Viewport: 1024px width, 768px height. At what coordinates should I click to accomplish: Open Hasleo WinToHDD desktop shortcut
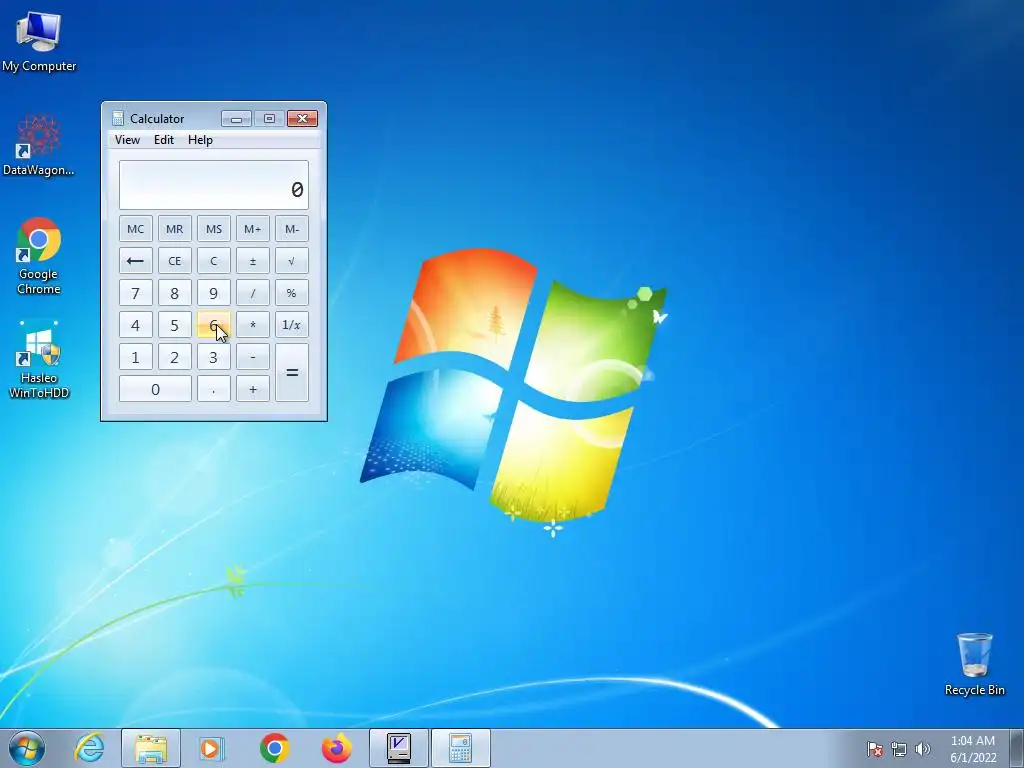point(39,360)
